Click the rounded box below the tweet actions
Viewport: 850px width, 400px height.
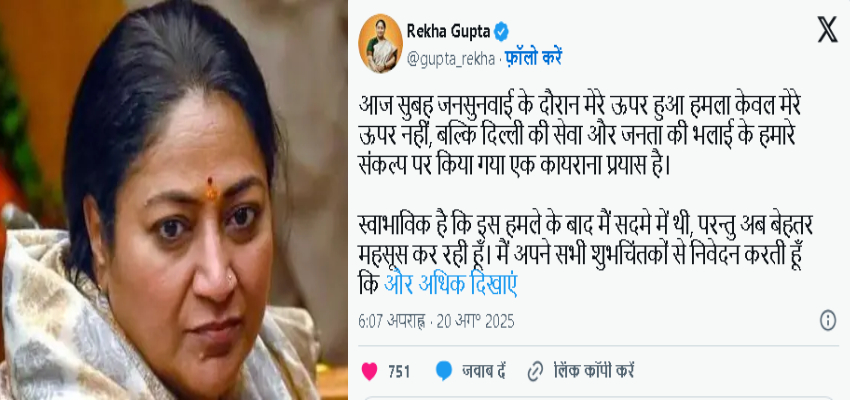coord(599,398)
